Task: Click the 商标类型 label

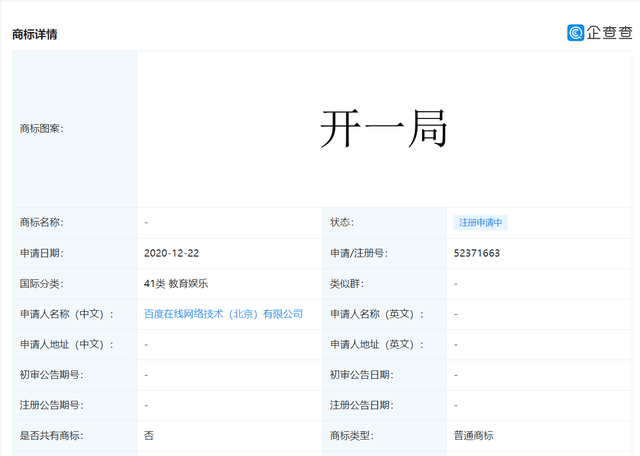Action: (x=351, y=436)
